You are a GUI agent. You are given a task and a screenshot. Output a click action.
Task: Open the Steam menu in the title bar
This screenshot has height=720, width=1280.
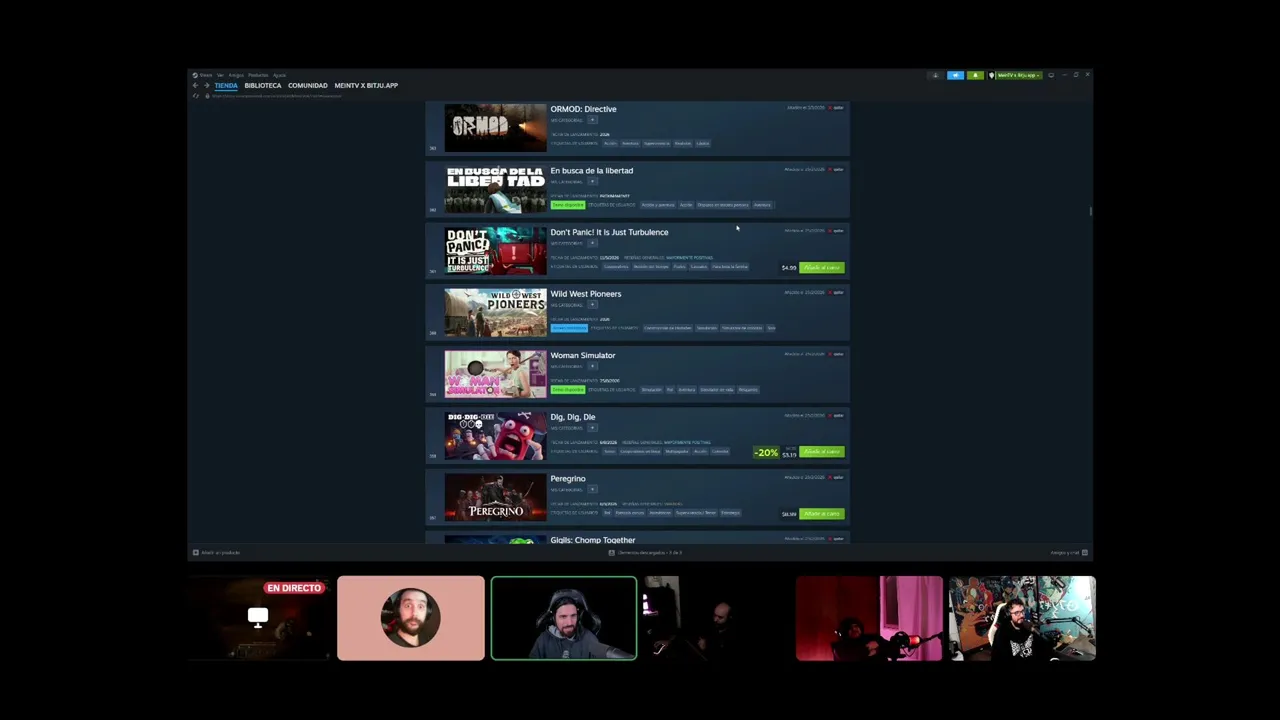pyautogui.click(x=205, y=75)
